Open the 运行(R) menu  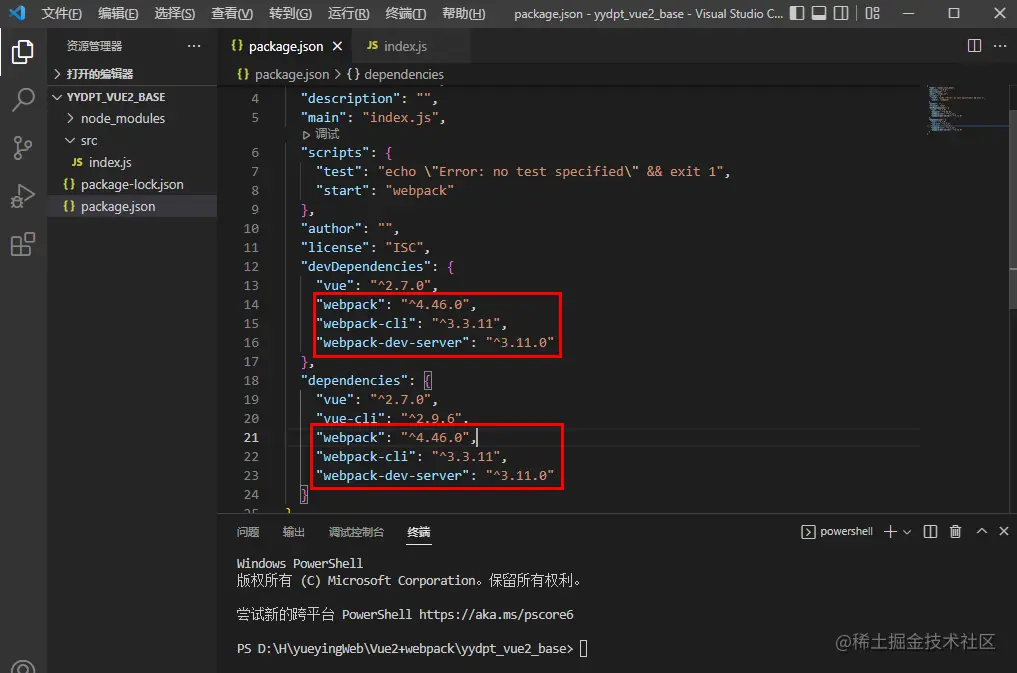tap(348, 13)
